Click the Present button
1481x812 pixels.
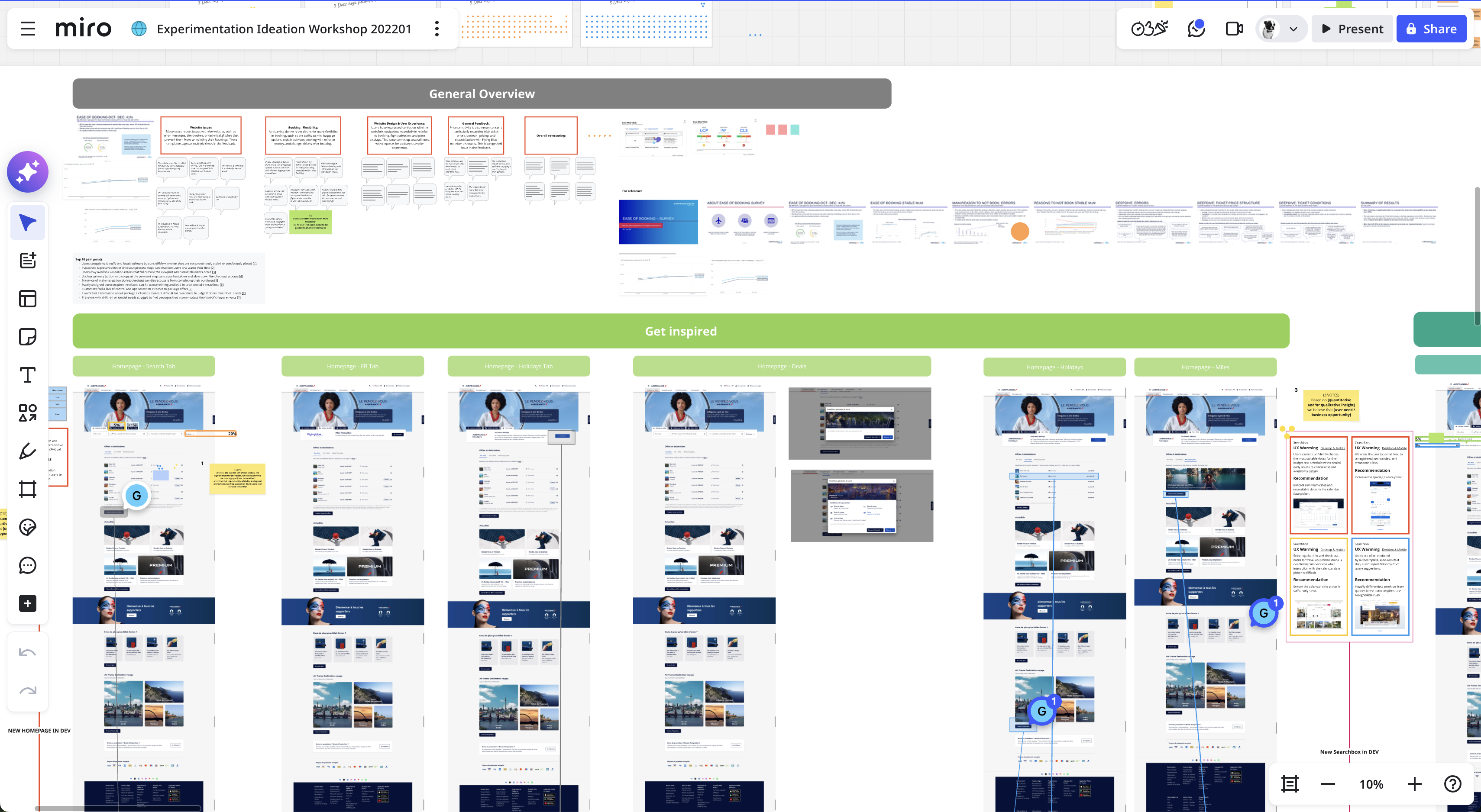pyautogui.click(x=1352, y=29)
